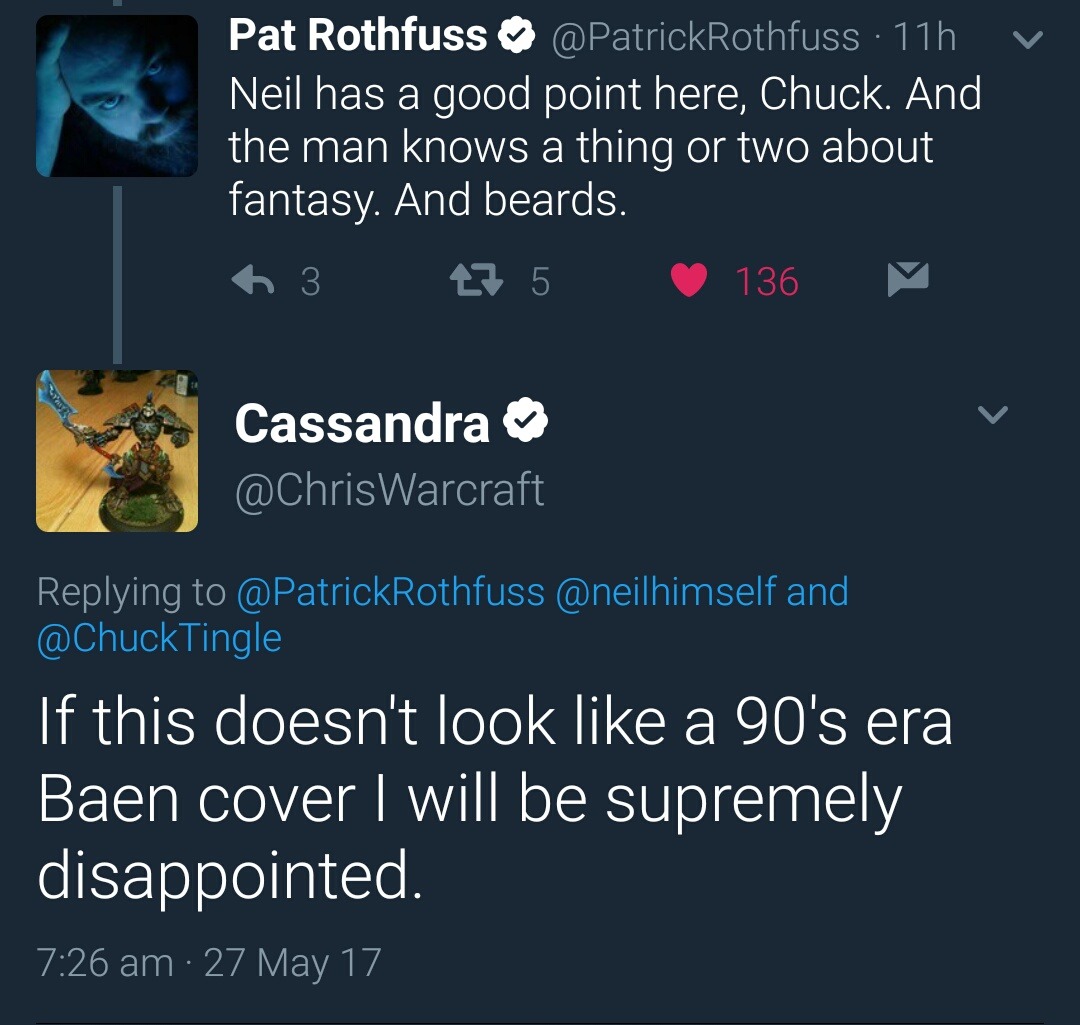Screen dimensions: 1080x1025
Task: Open the @ChuckTingle mention link
Action: point(159,638)
